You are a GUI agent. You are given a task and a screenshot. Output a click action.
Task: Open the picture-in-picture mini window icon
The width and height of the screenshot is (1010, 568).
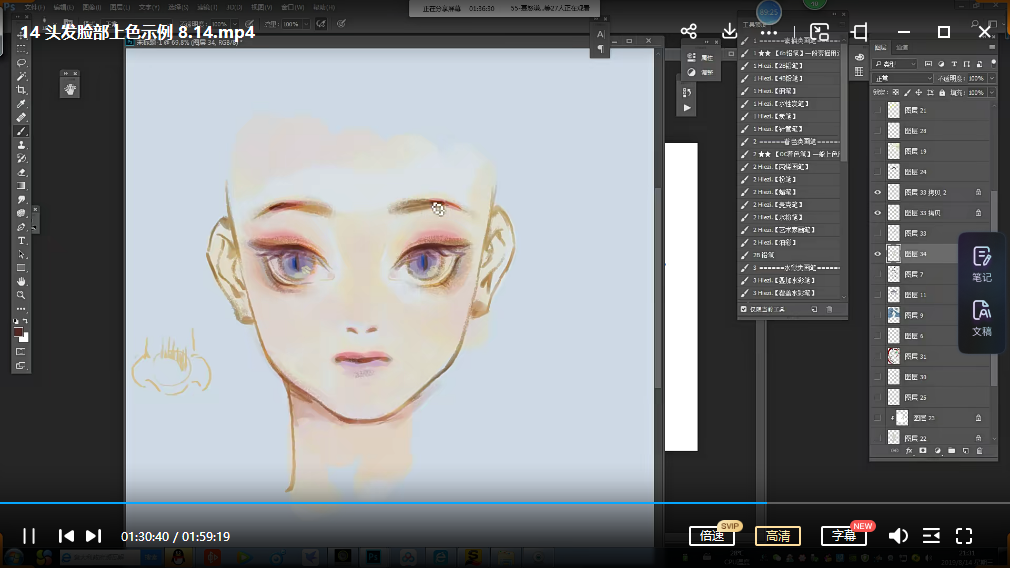coord(819,32)
